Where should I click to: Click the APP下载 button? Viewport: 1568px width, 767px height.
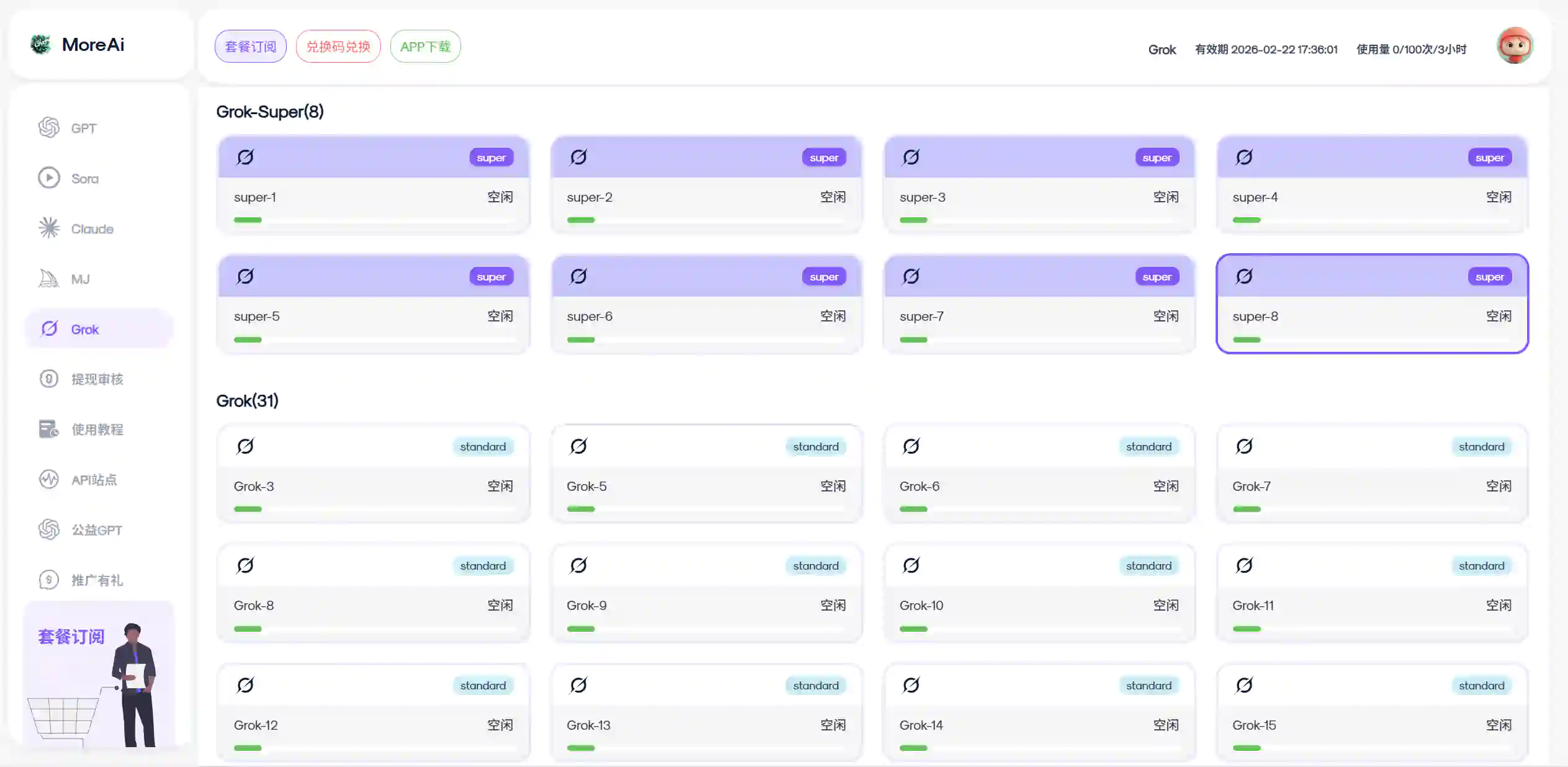tap(425, 47)
